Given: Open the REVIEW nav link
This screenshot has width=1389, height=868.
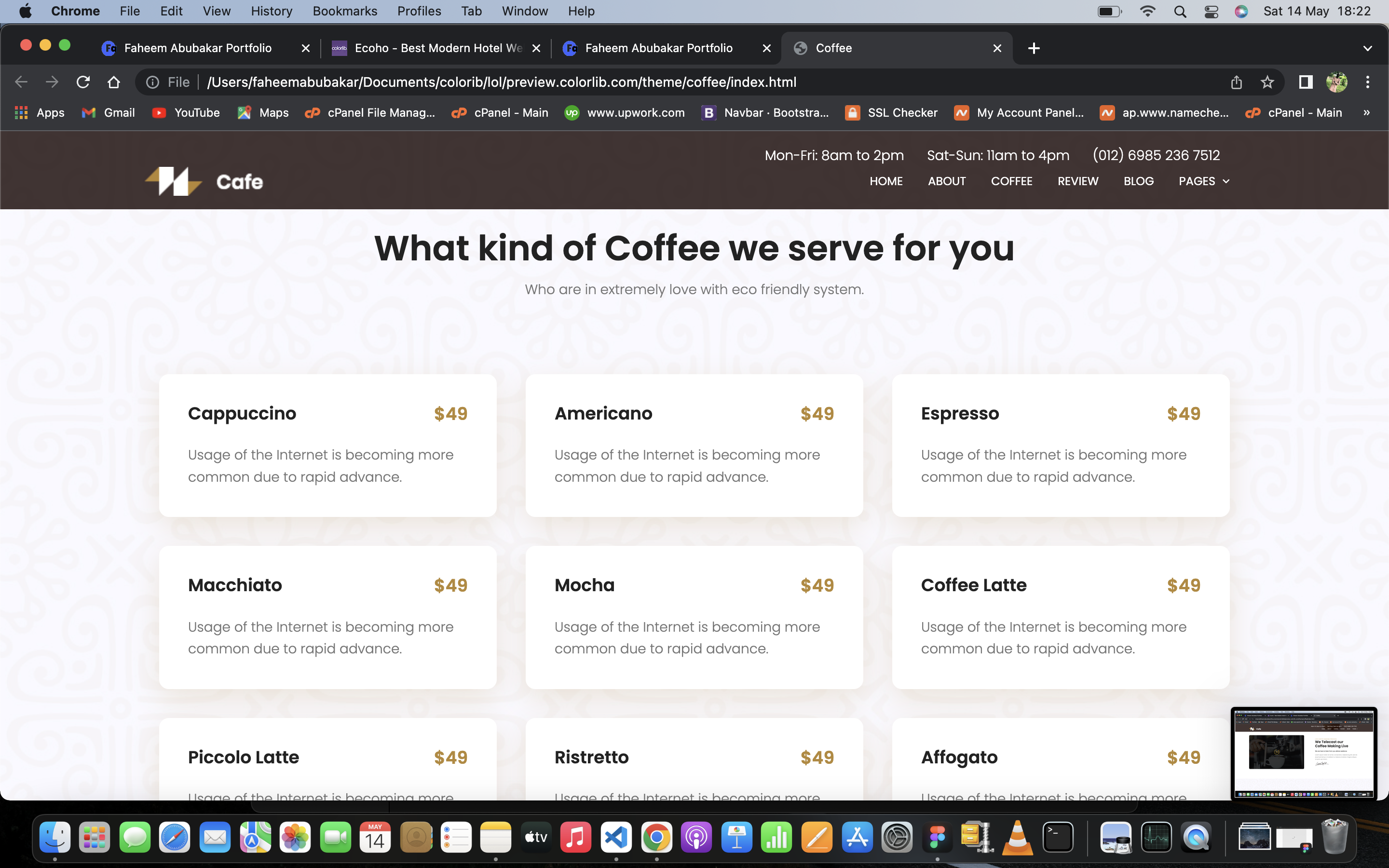Looking at the screenshot, I should [1078, 181].
